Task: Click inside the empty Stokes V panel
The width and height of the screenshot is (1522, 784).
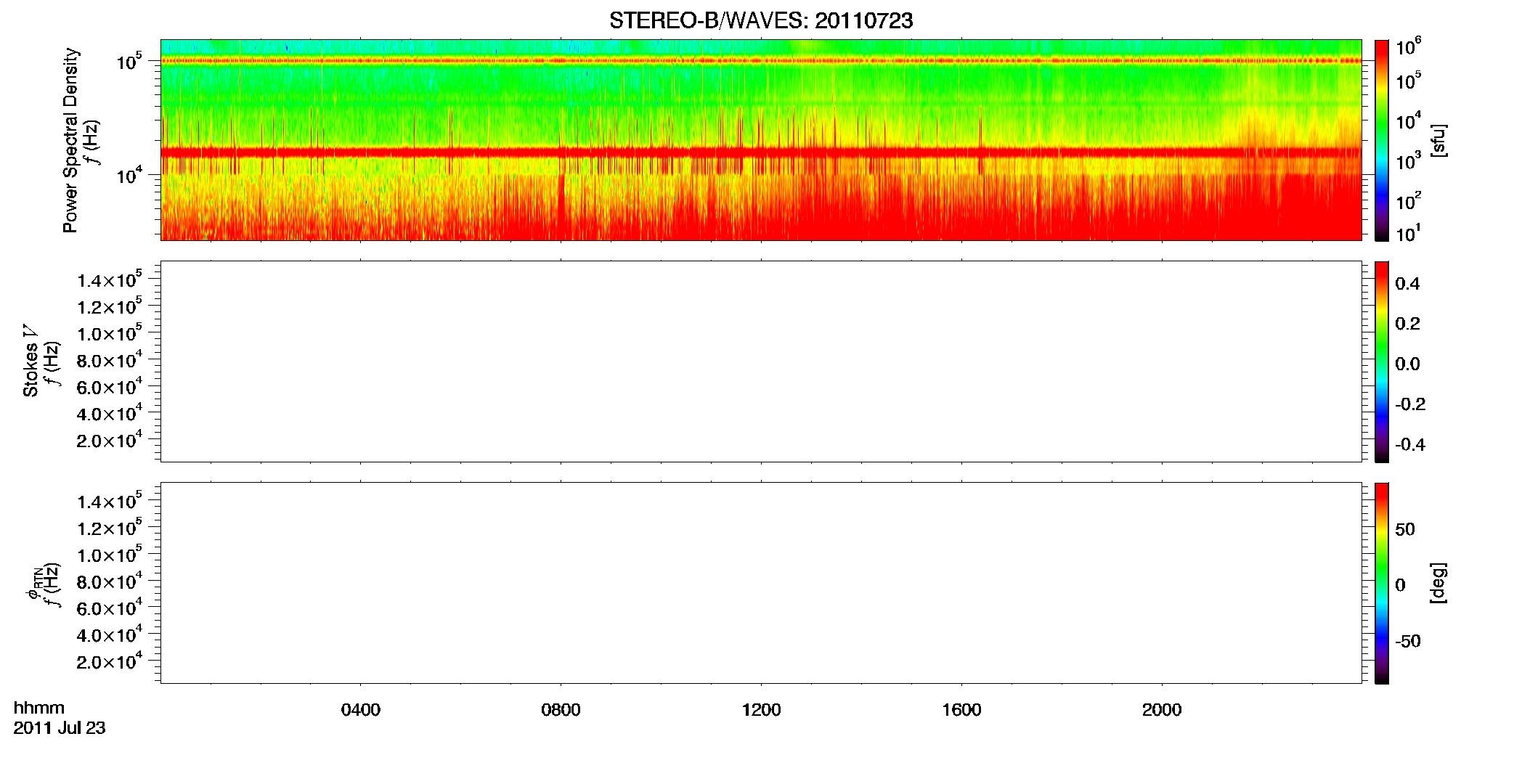Action: click(x=760, y=362)
